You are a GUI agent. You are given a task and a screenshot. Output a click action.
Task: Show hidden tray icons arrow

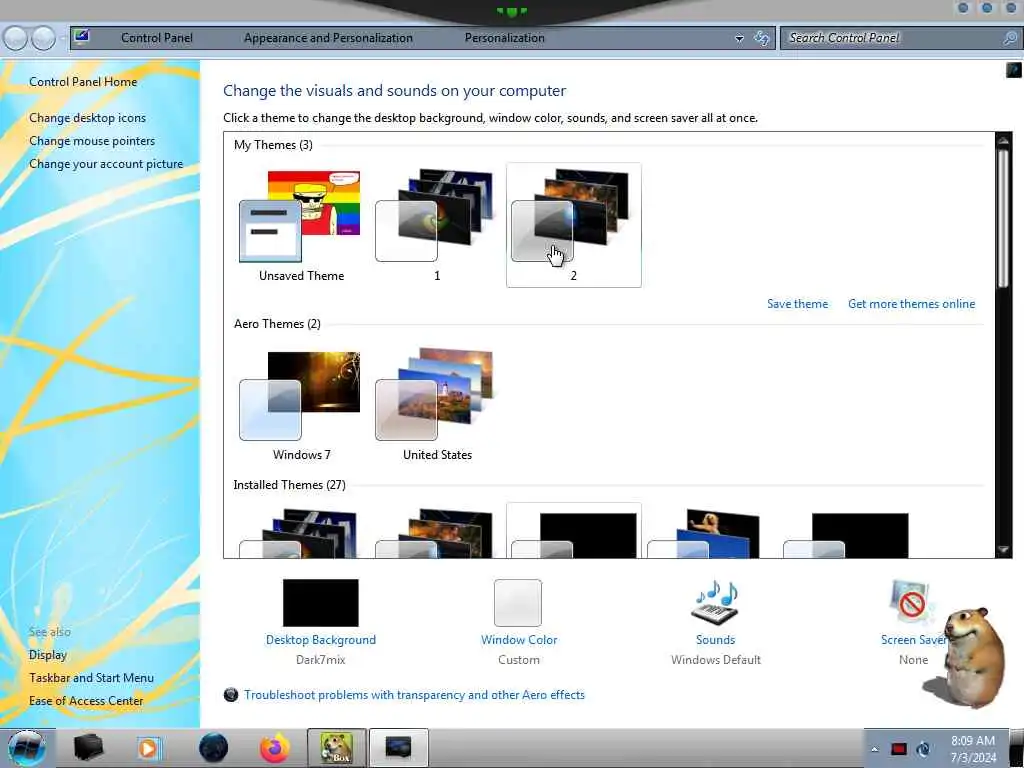coord(874,749)
